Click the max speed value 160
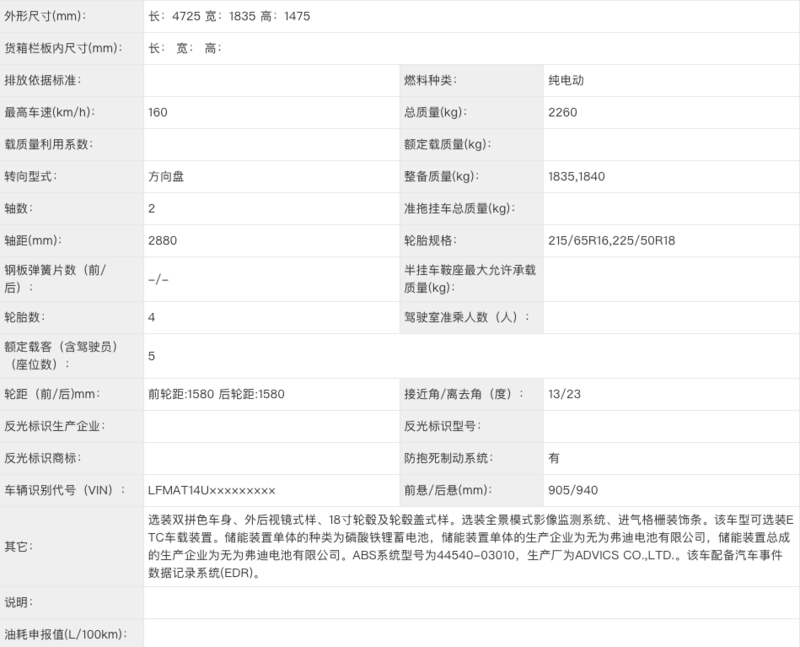Screen dimensions: 800x647 pos(157,112)
